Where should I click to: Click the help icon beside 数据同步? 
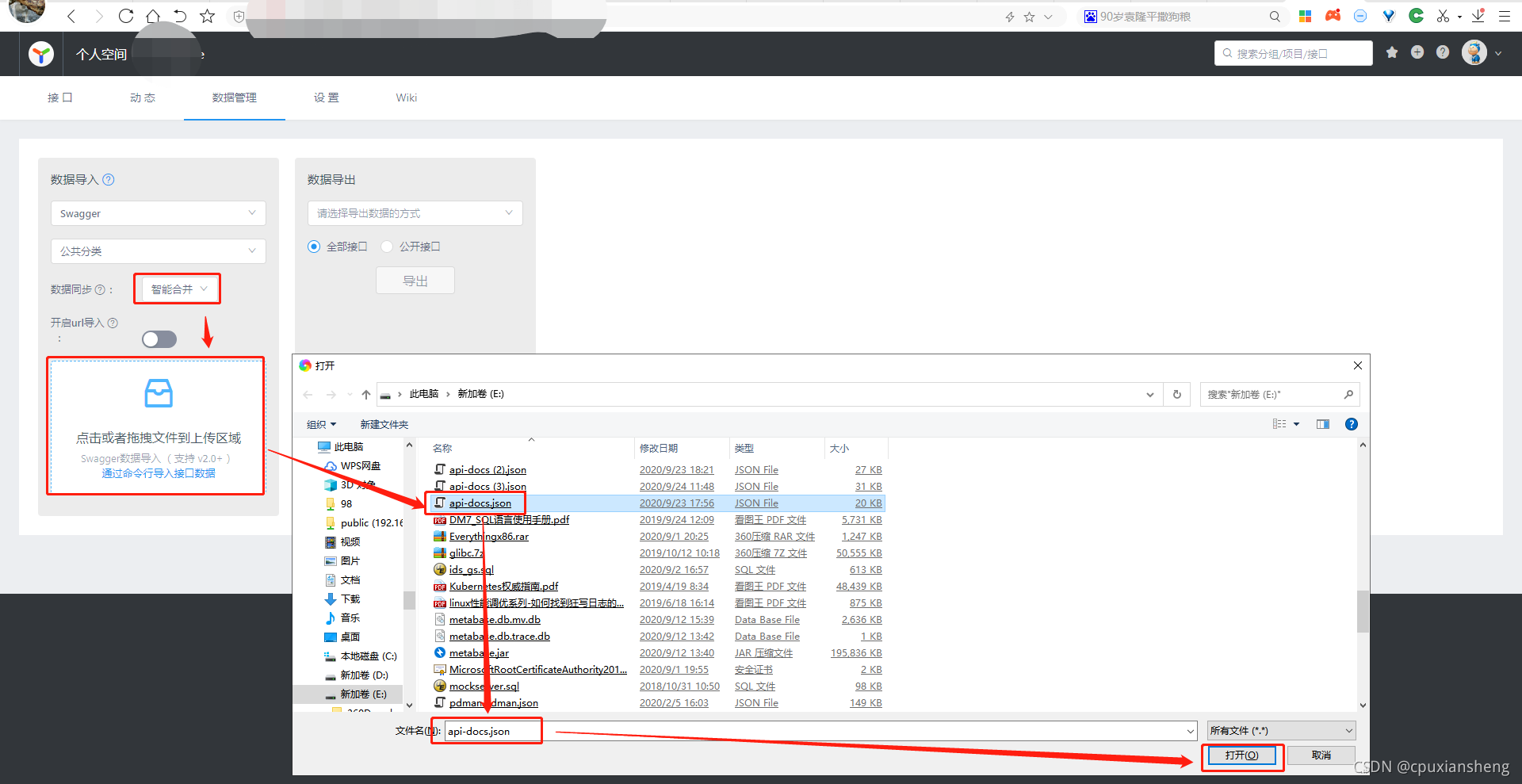(x=100, y=290)
